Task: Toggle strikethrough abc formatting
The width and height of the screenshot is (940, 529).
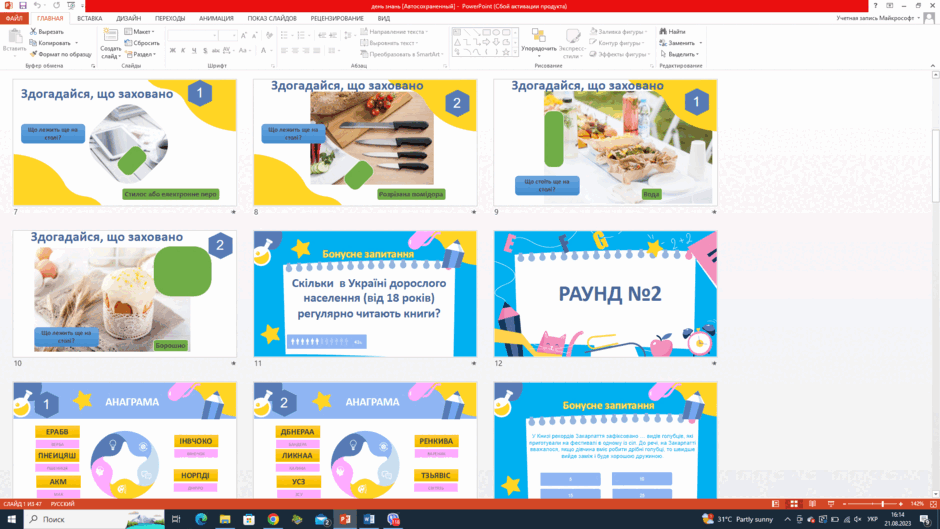Action: (215, 50)
